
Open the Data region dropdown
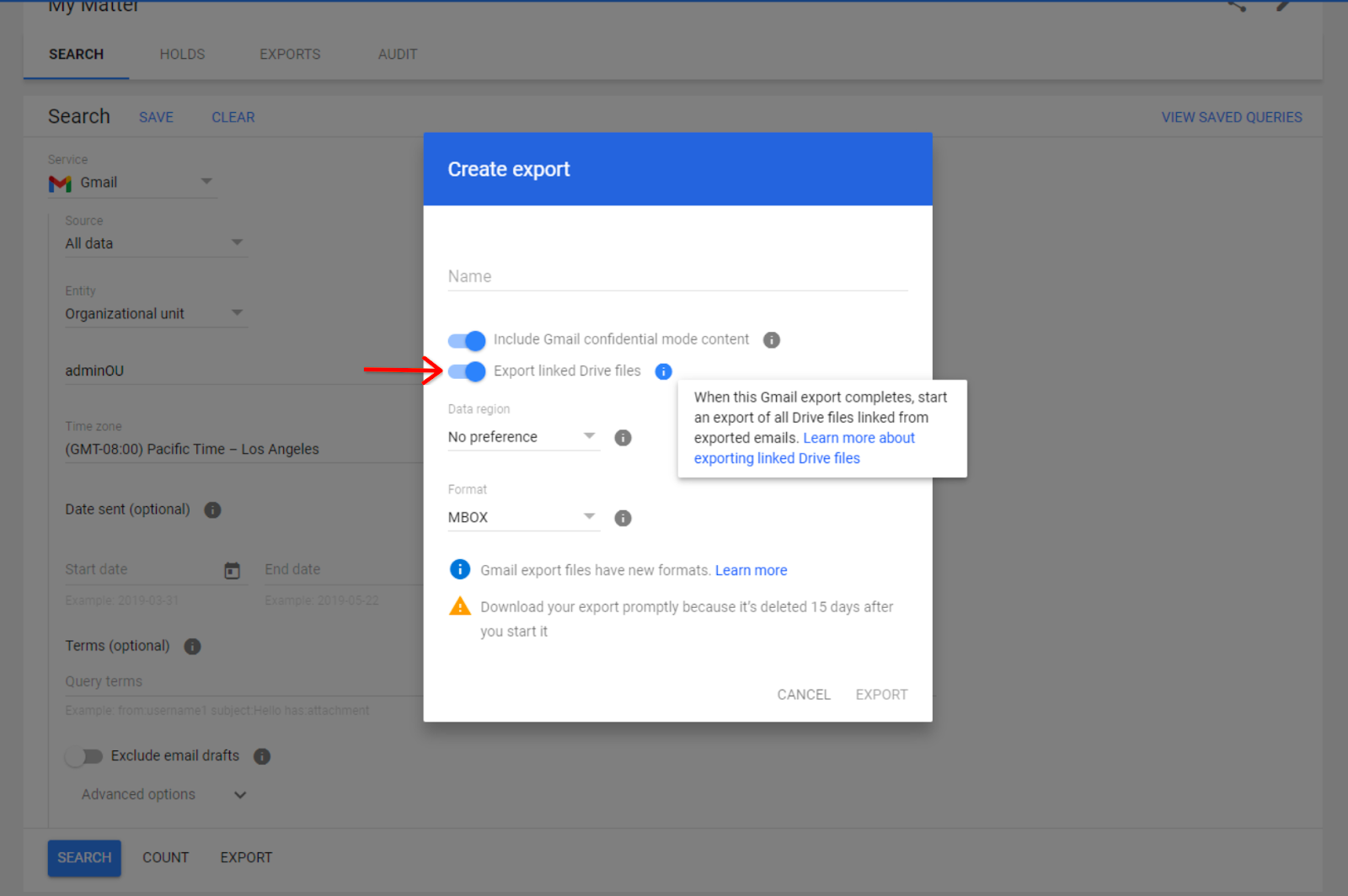click(x=522, y=437)
